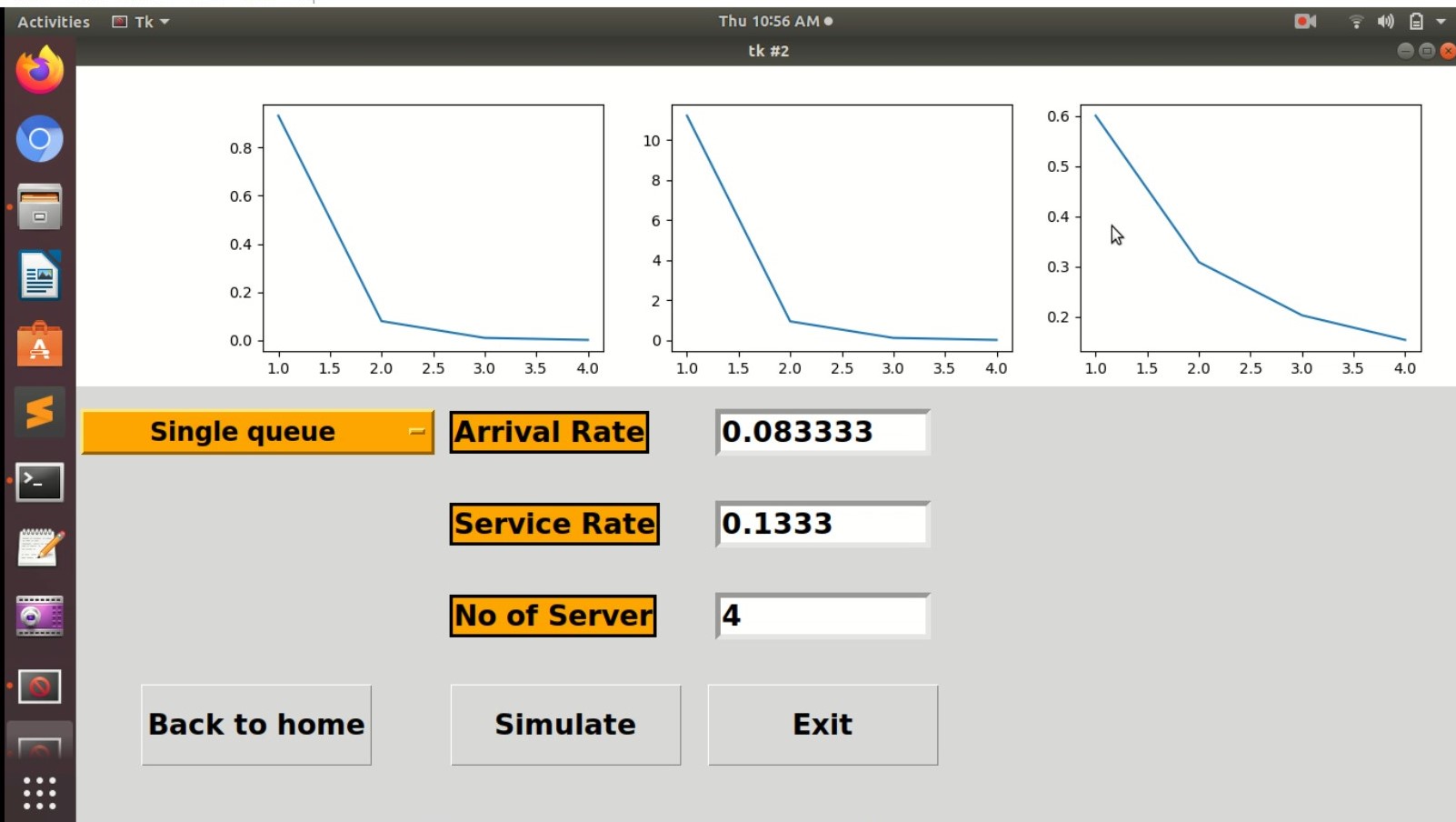
Task: Open the Text Editor notepad icon
Action: [x=39, y=548]
